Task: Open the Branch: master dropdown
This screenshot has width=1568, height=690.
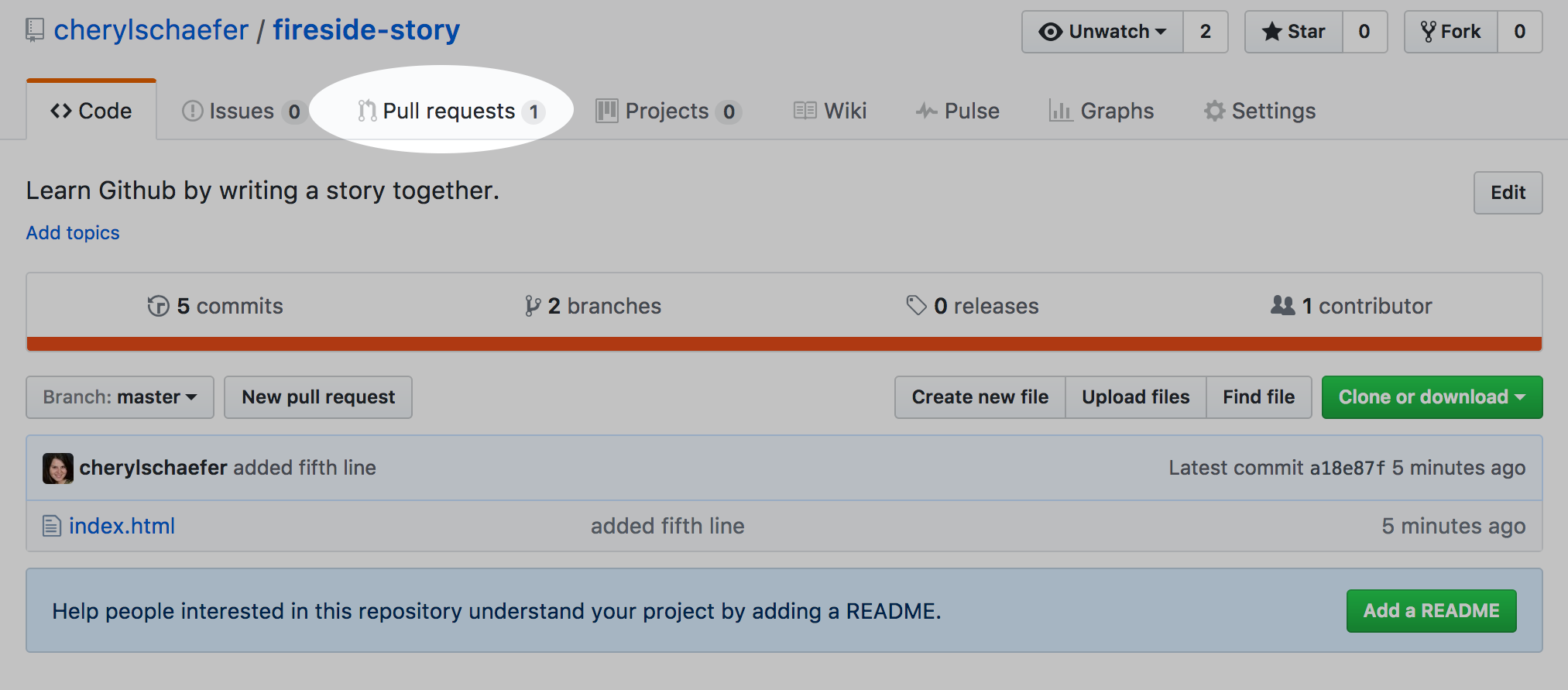Action: click(120, 397)
